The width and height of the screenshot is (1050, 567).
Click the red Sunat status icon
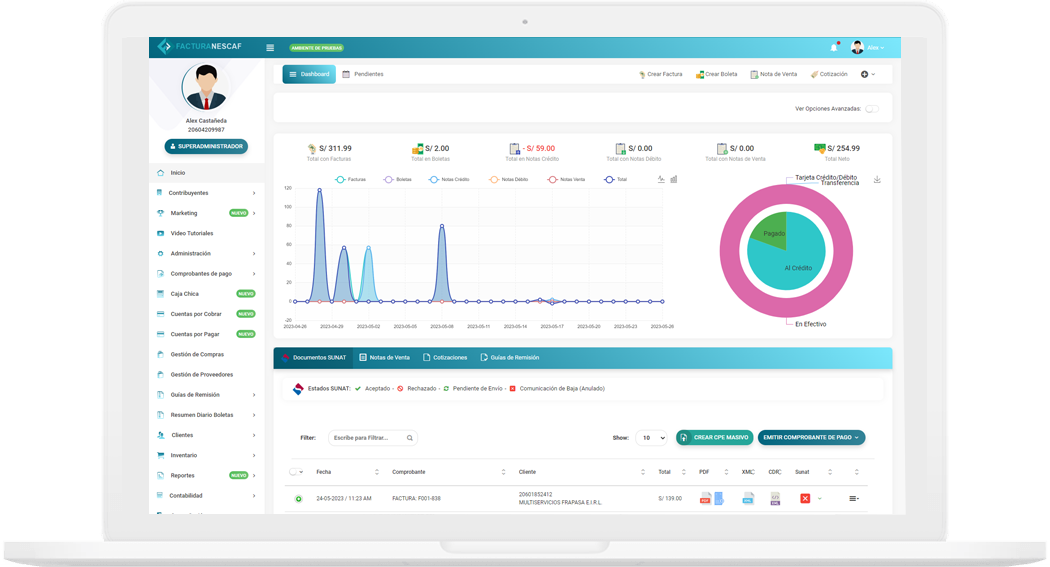[804, 498]
